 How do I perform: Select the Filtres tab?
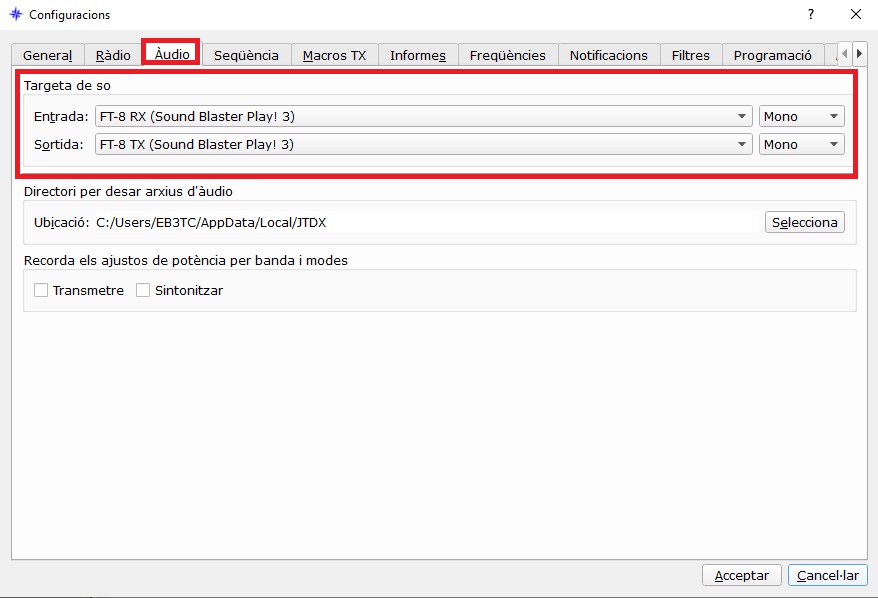coord(690,55)
